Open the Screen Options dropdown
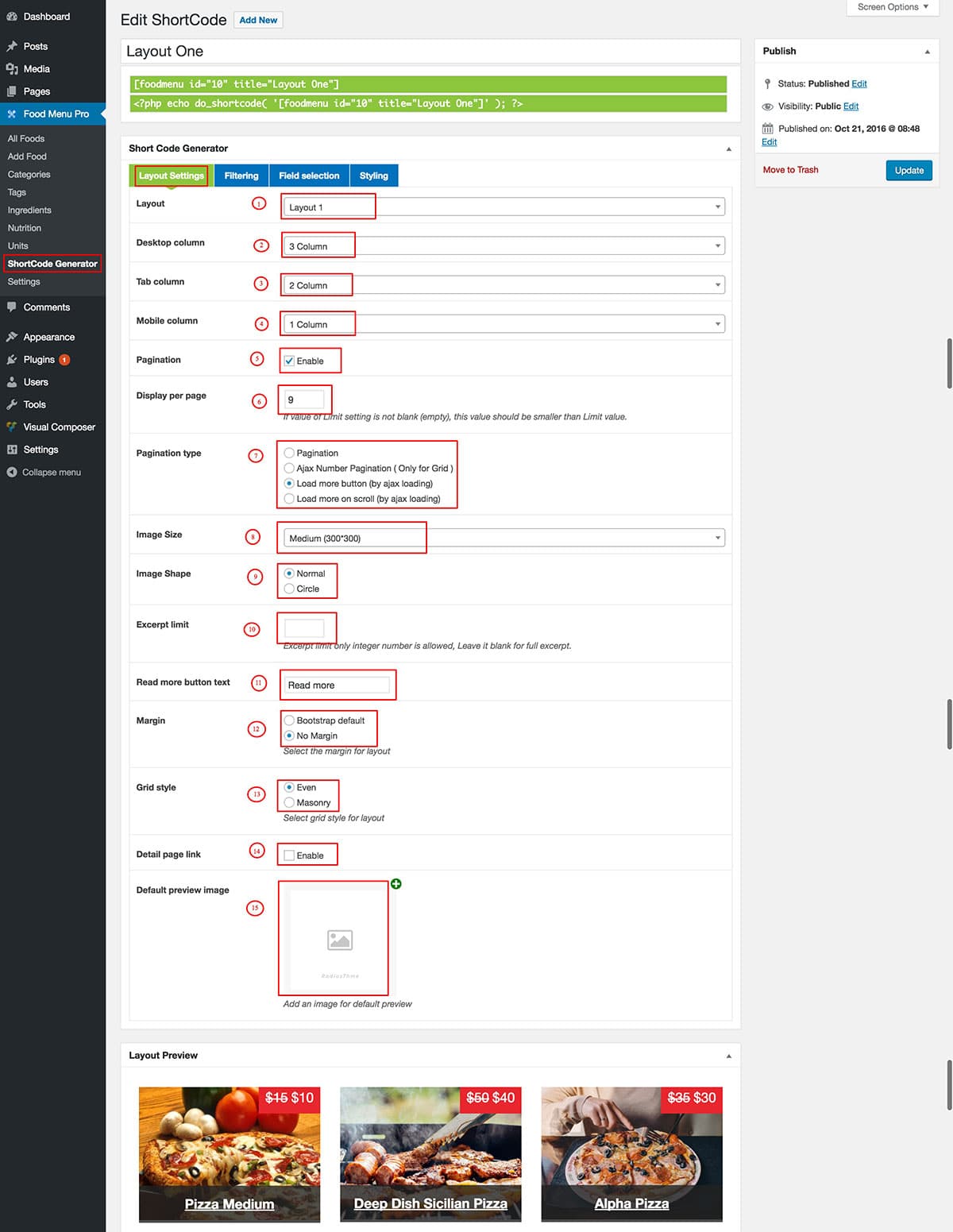The image size is (953, 1232). [893, 7]
